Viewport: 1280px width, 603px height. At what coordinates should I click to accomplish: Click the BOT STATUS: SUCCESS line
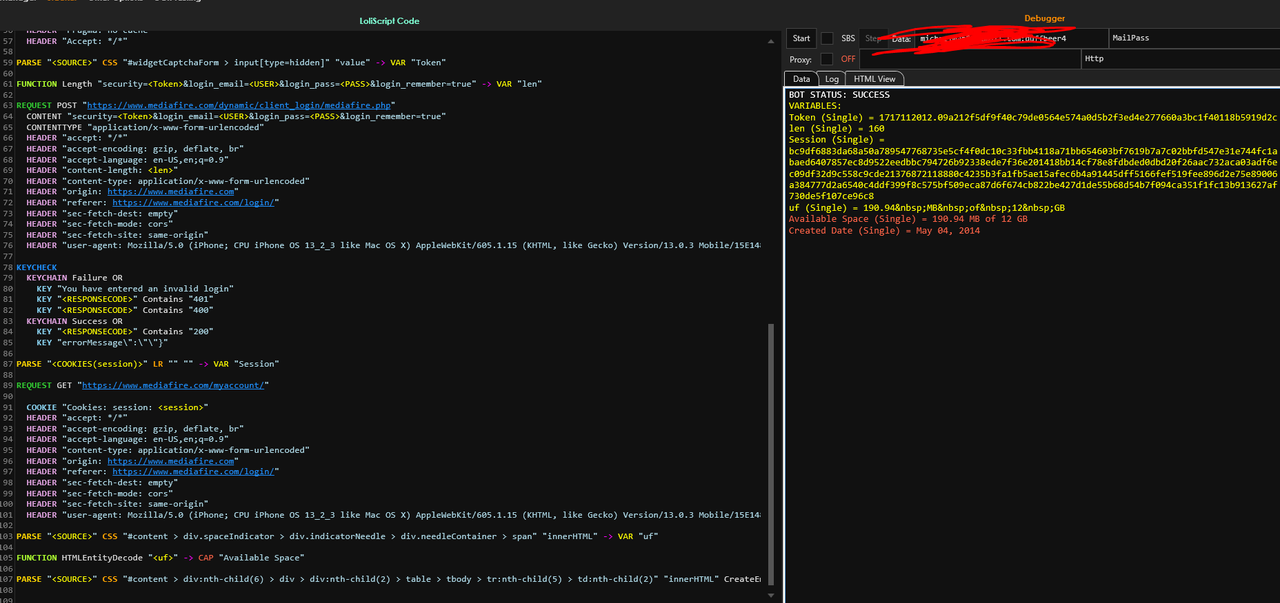[838, 95]
